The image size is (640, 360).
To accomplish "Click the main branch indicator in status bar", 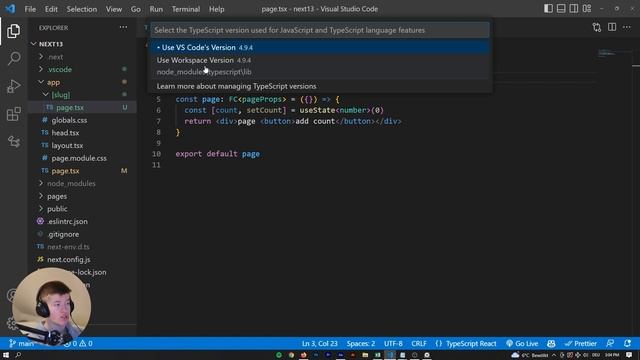I will [22, 344].
